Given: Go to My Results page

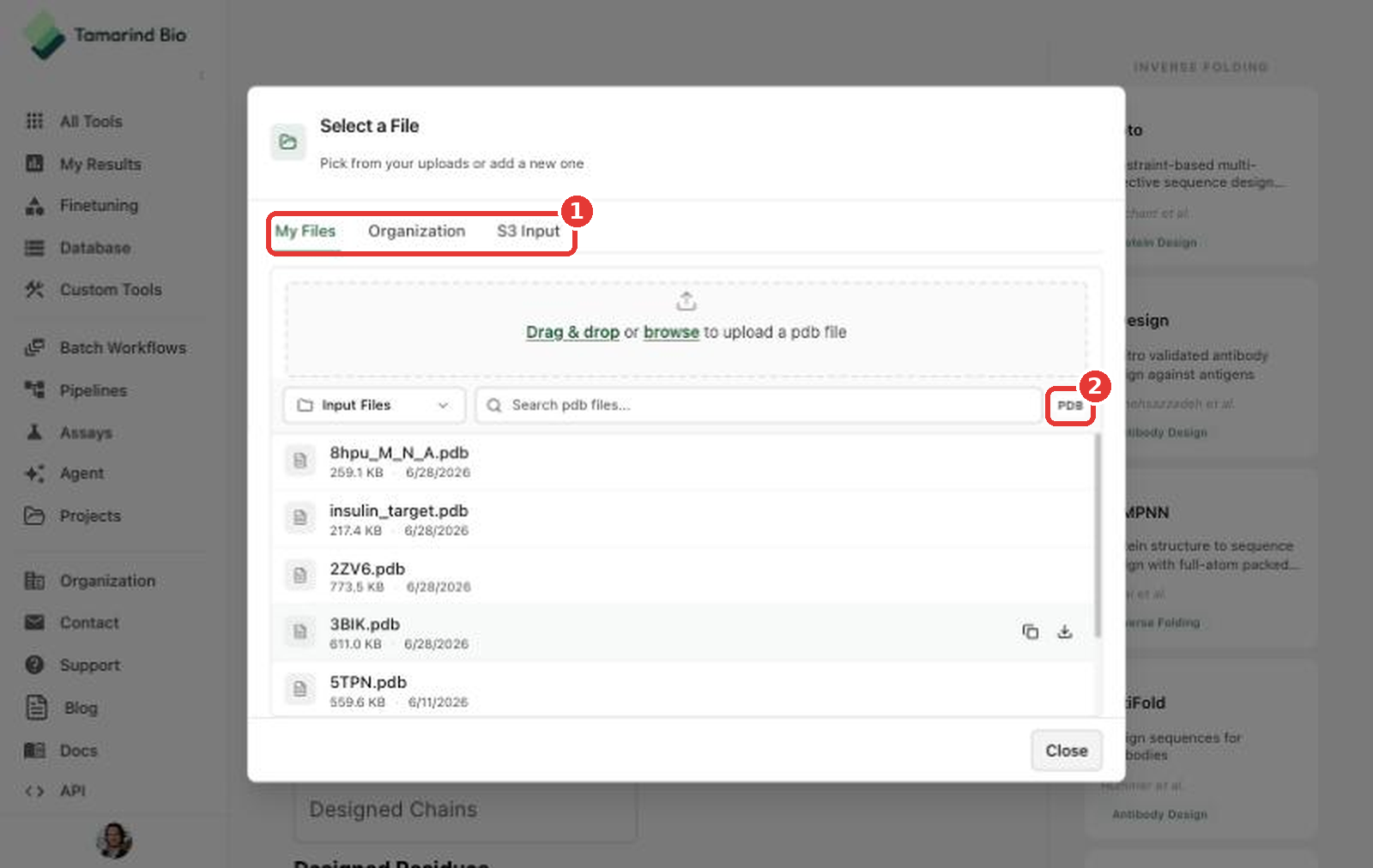Looking at the screenshot, I should pos(83,164).
